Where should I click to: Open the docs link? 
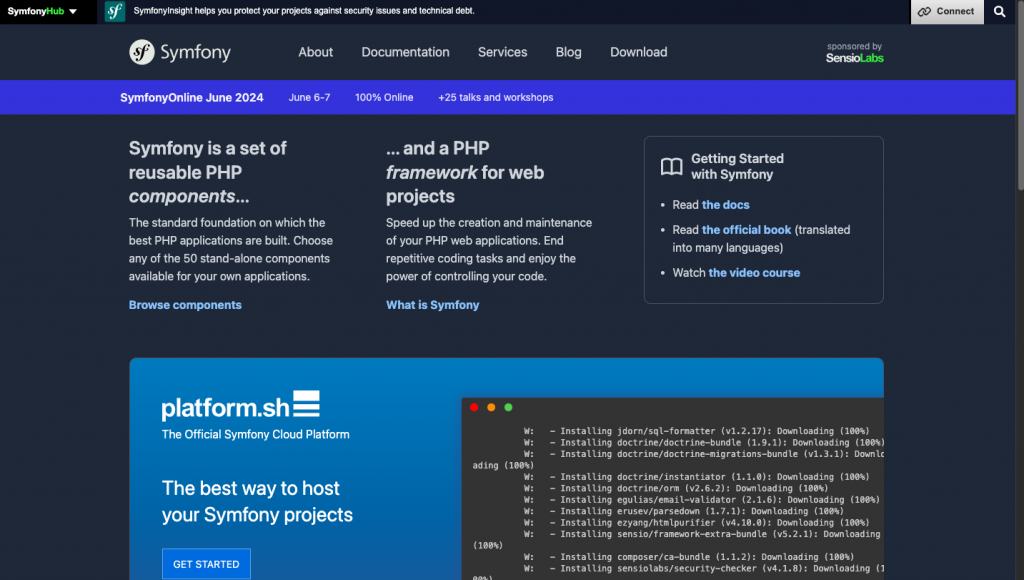click(726, 205)
